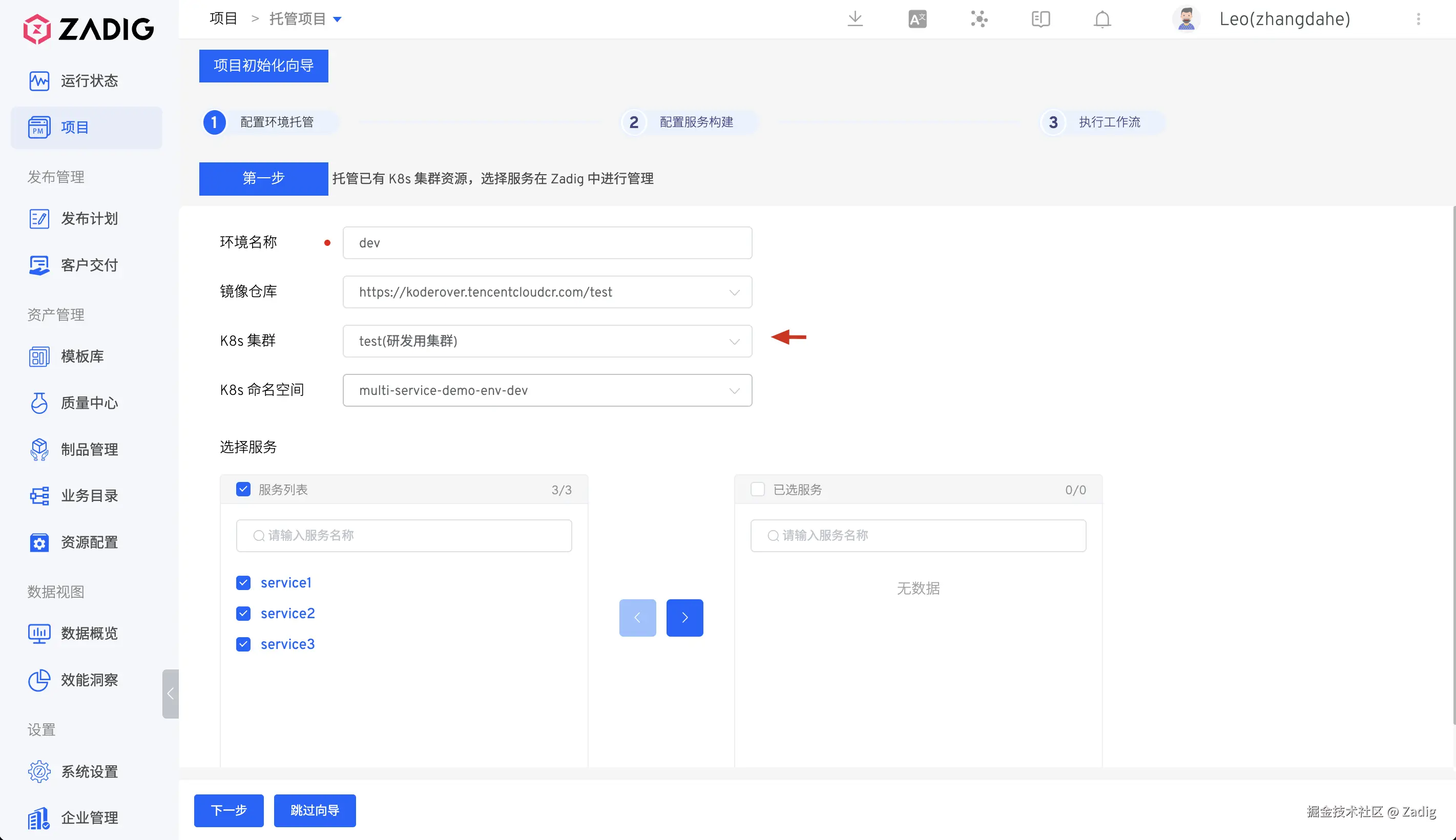Click the vertical more options icon
This screenshot has height=840, width=1456.
pos(1418,19)
